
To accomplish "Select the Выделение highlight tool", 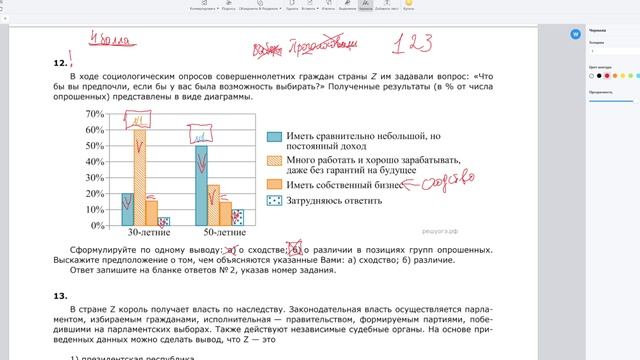I will point(347,5).
